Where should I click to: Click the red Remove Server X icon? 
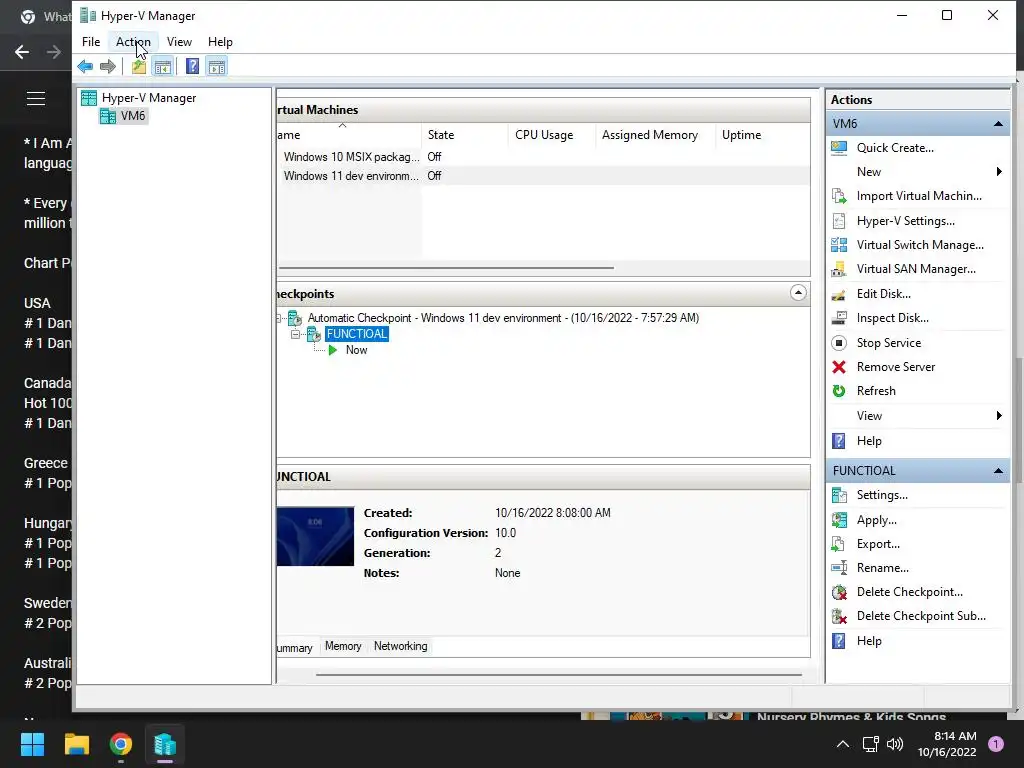pyautogui.click(x=839, y=367)
